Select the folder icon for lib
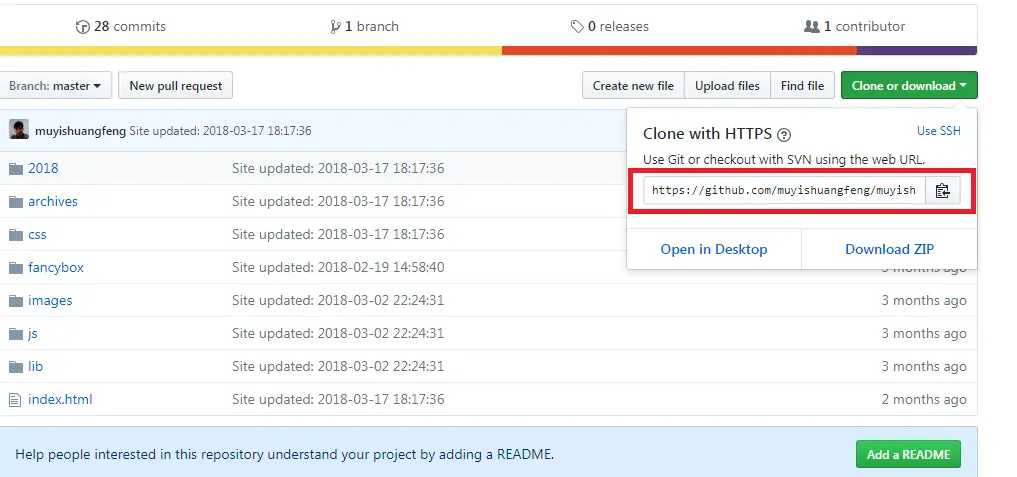Screen dimensions: 1017x477 16,367
